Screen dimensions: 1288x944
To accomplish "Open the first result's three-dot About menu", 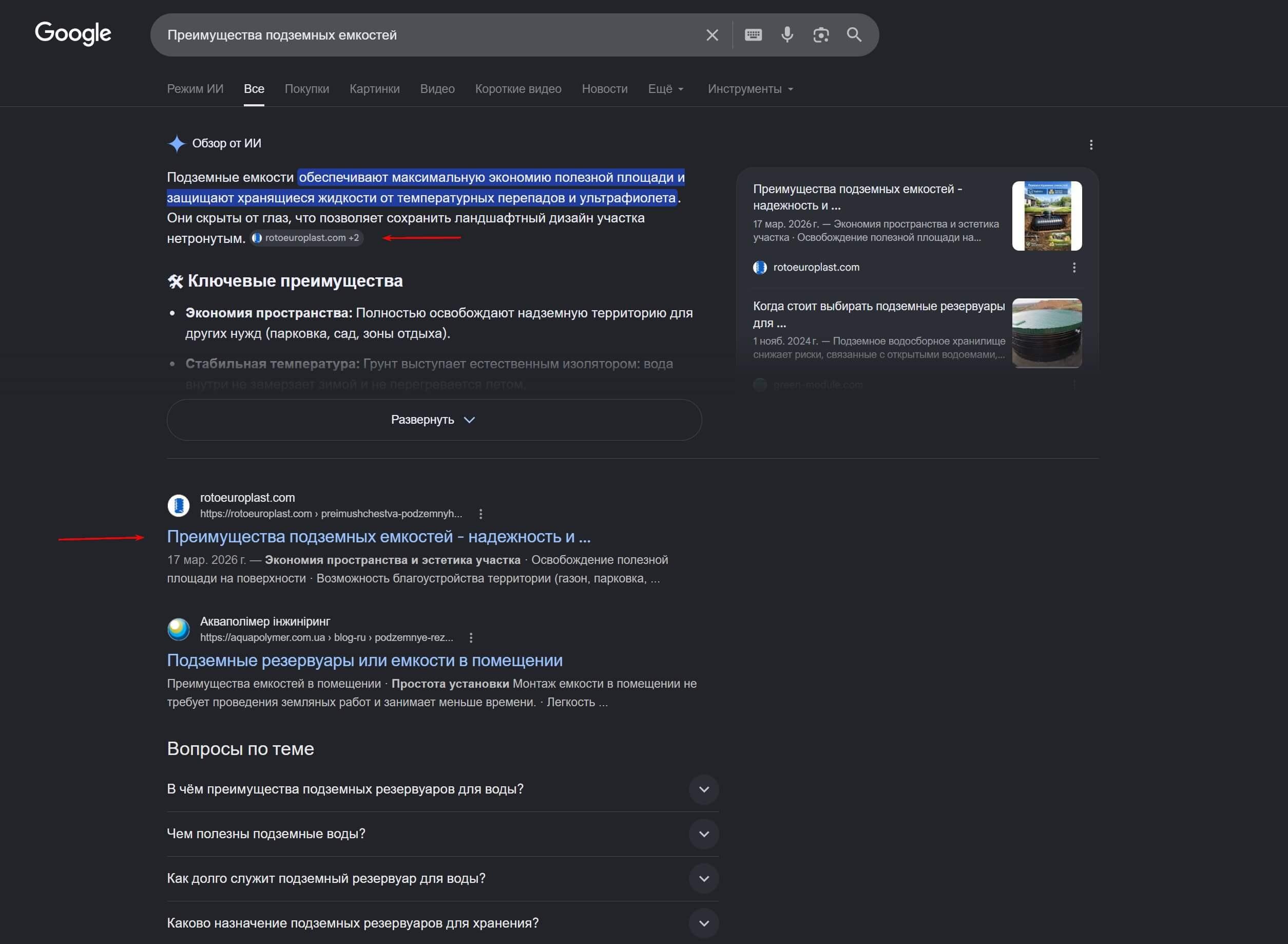I will pos(480,514).
